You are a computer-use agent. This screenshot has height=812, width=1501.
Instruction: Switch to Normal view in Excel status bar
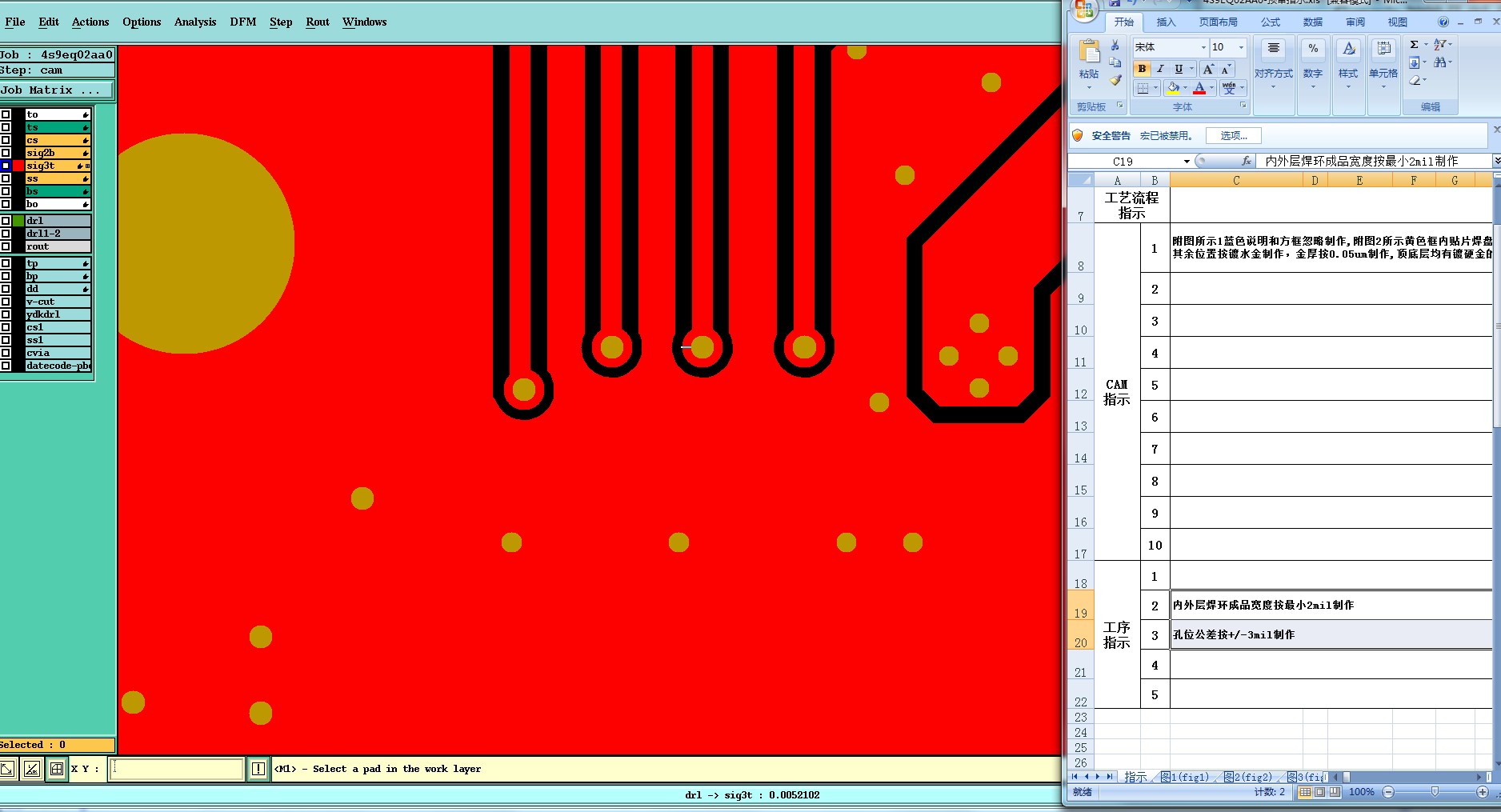[x=1305, y=792]
